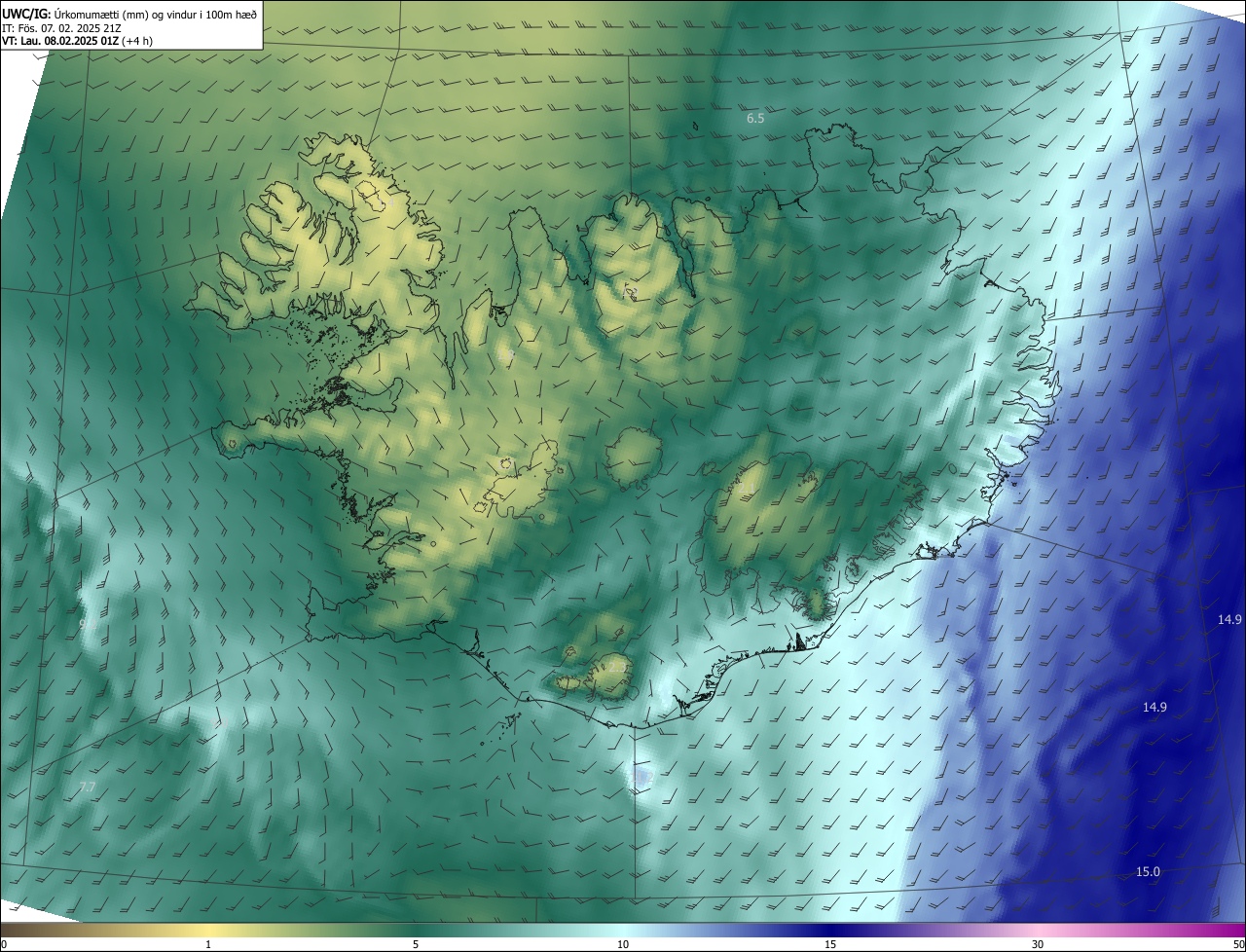Pick the yellow colour-scale segment between 1 and 5

coord(311,930)
